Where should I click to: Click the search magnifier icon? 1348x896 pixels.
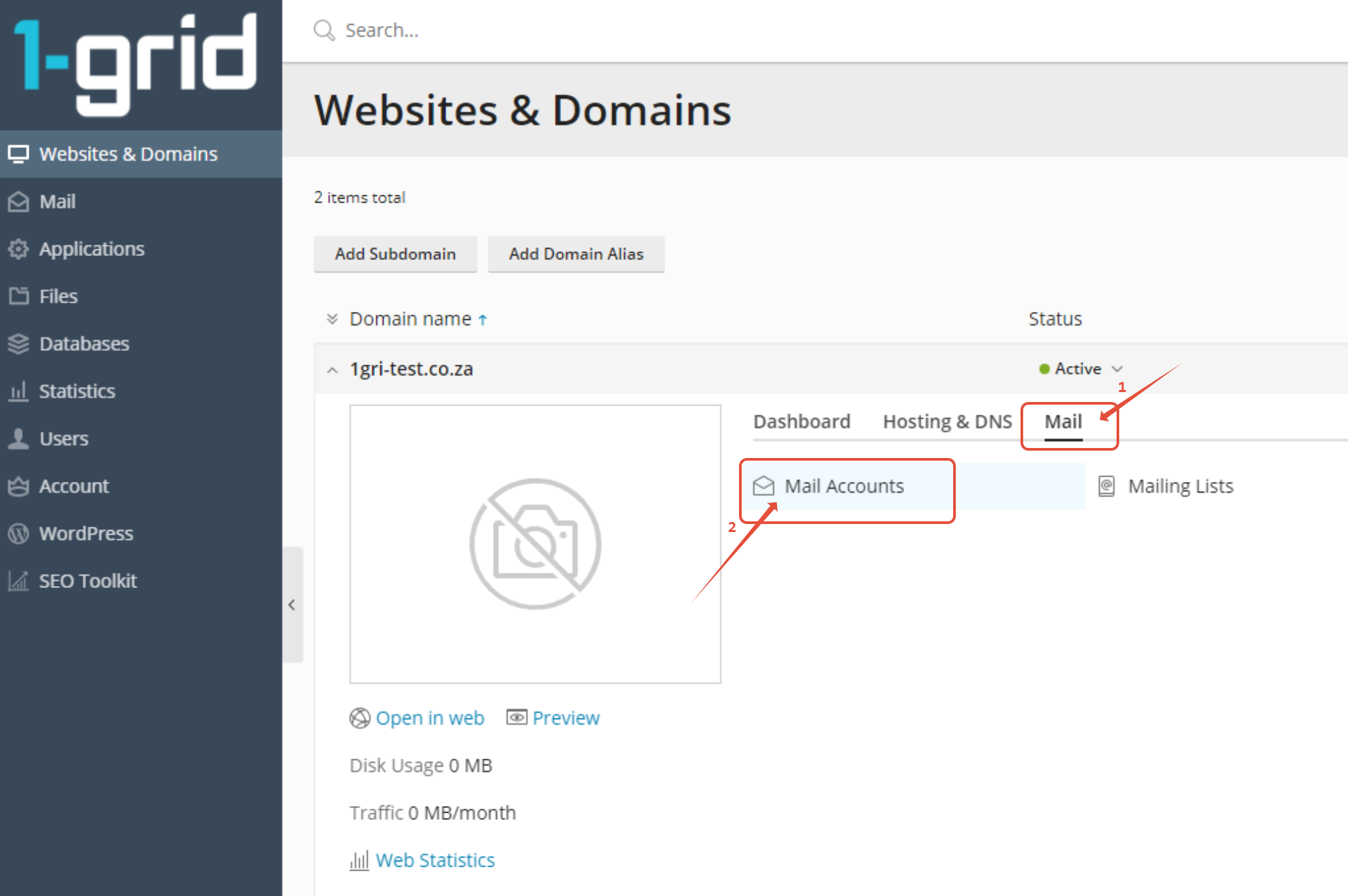click(324, 31)
